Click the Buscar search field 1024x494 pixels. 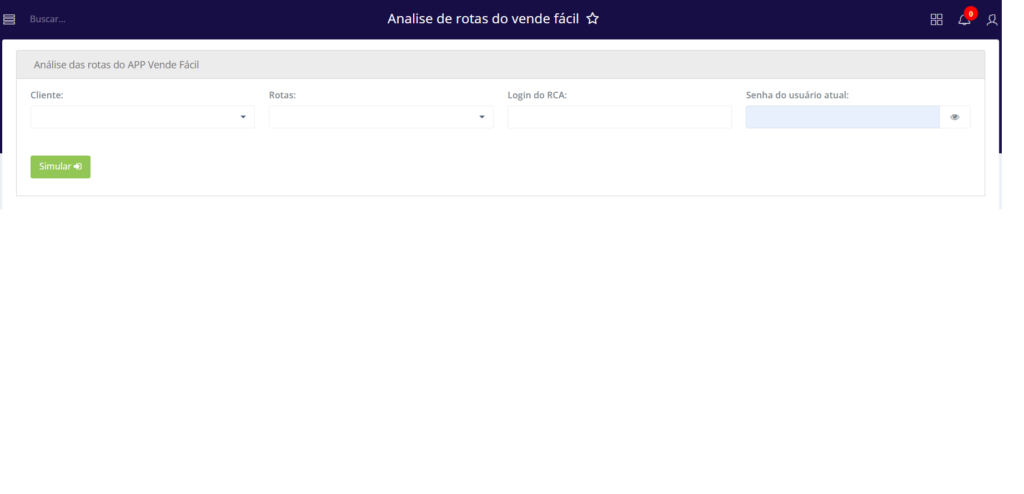[x=48, y=20]
